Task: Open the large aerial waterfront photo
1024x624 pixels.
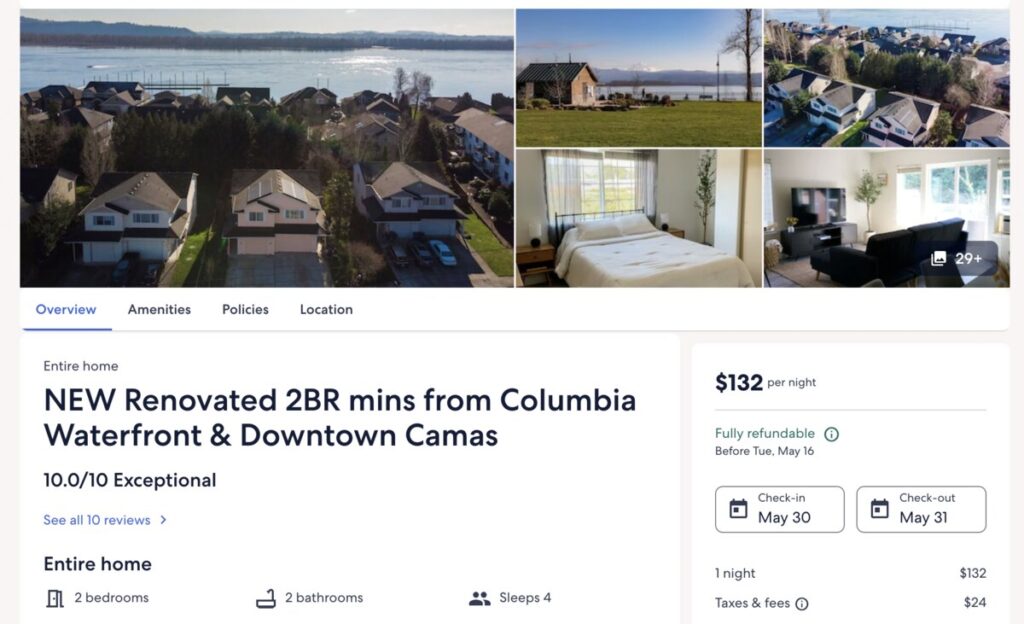Action: click(266, 148)
